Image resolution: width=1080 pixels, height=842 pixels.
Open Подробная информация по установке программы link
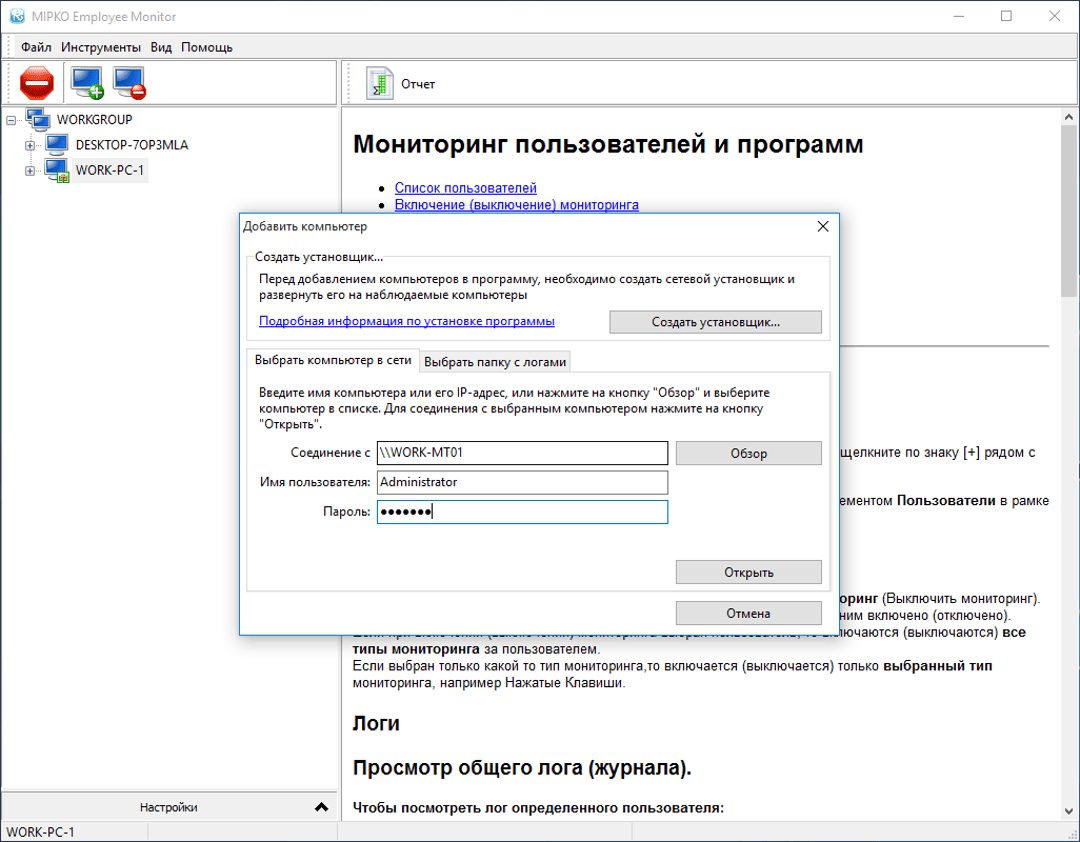coord(406,321)
